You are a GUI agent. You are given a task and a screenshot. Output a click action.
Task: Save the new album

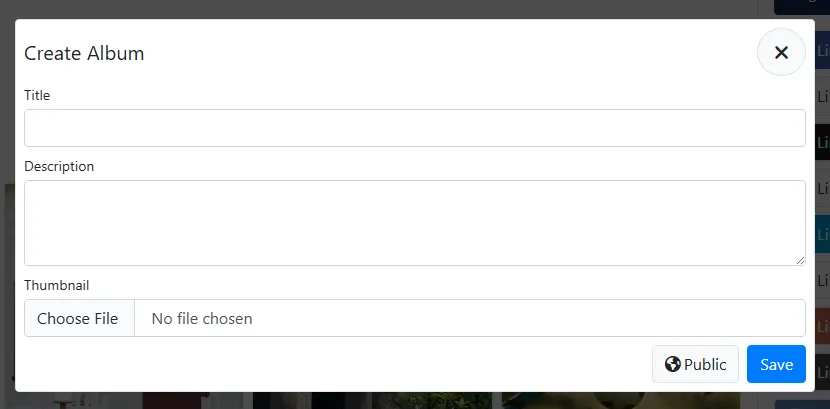pyautogui.click(x=776, y=364)
